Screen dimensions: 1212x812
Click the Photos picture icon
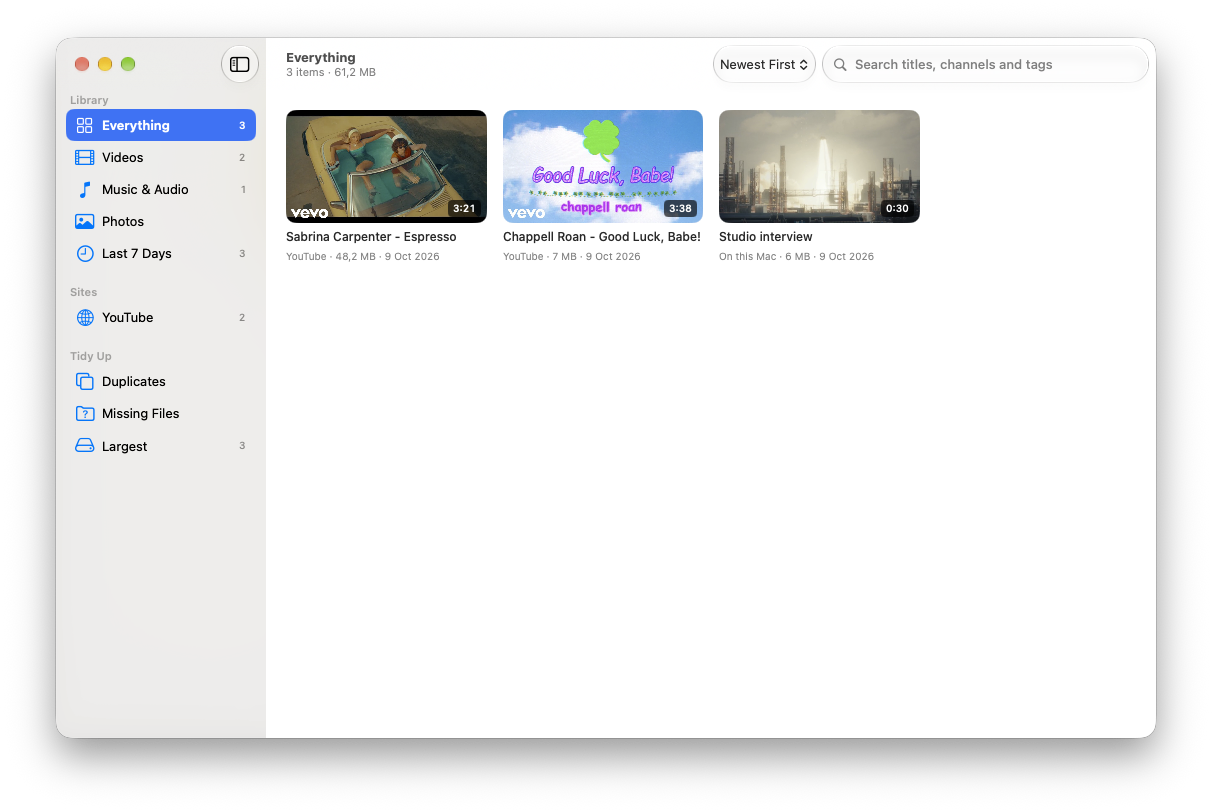[85, 221]
